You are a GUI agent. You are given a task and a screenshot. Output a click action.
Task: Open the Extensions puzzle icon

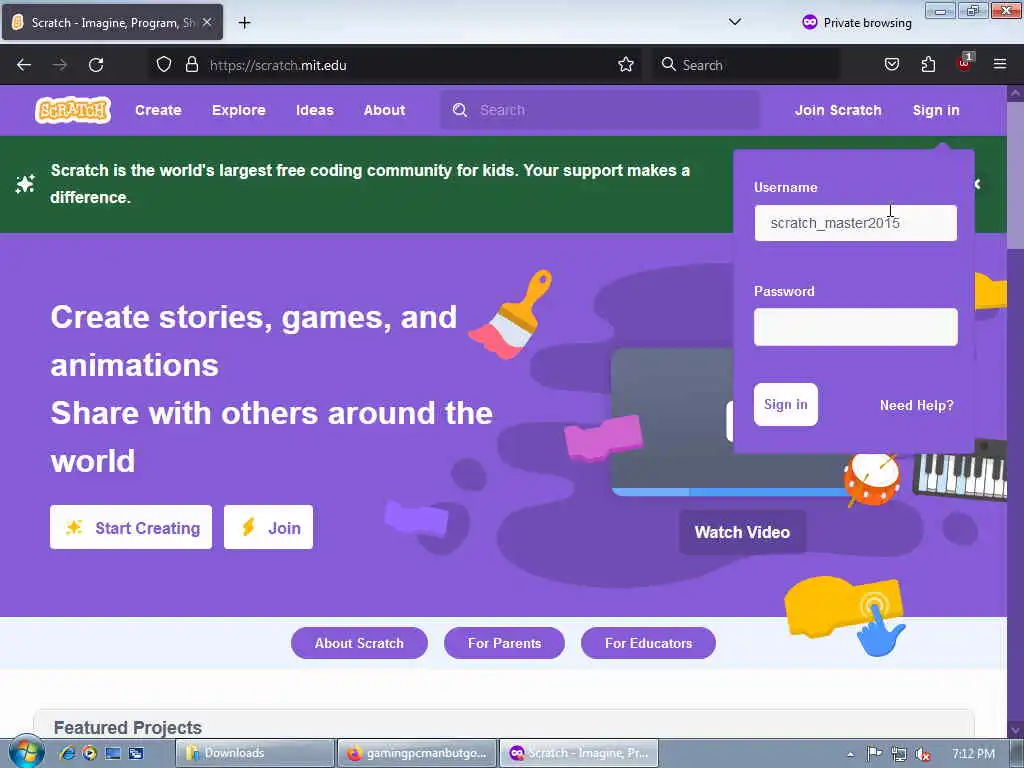click(x=928, y=65)
